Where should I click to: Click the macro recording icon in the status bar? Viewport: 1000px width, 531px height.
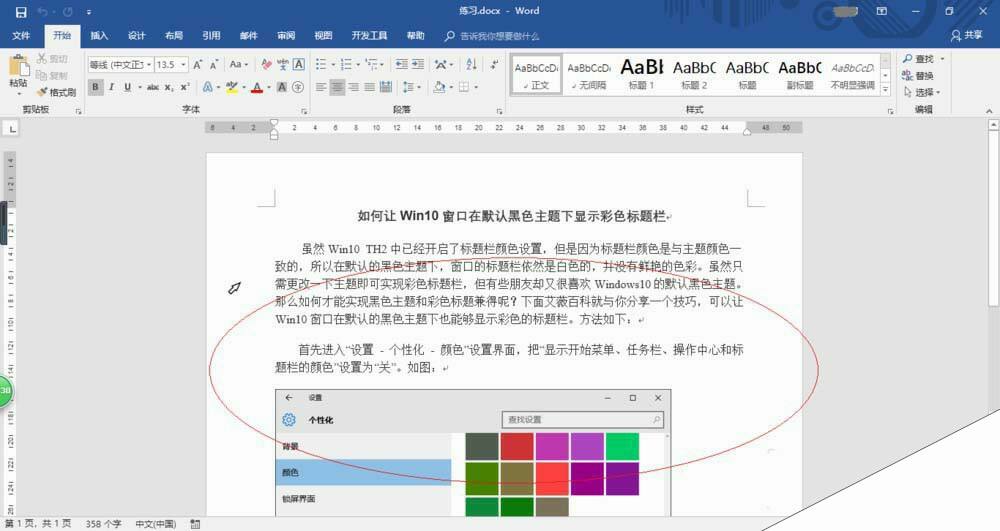pos(195,524)
